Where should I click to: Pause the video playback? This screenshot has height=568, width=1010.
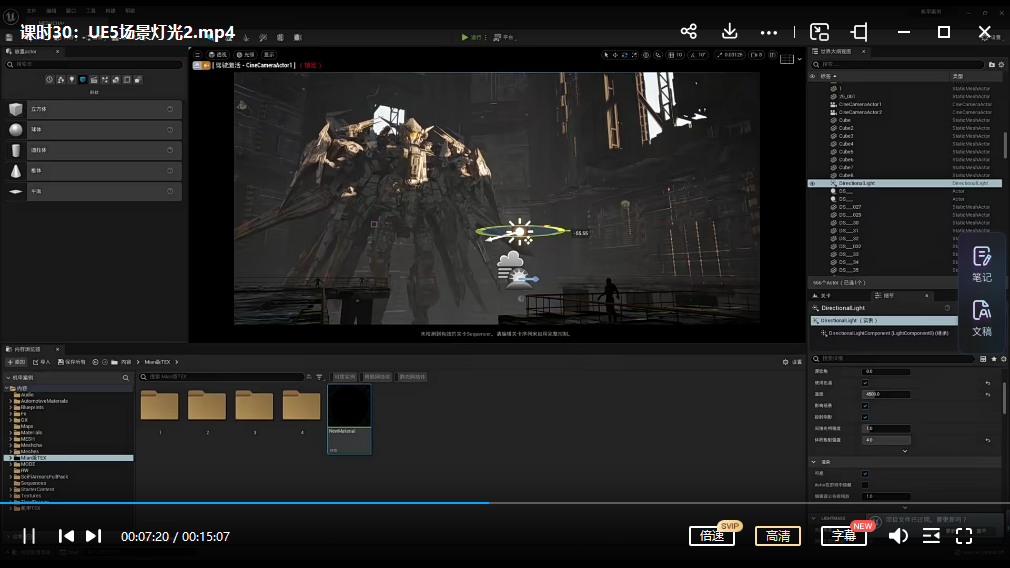(29, 536)
